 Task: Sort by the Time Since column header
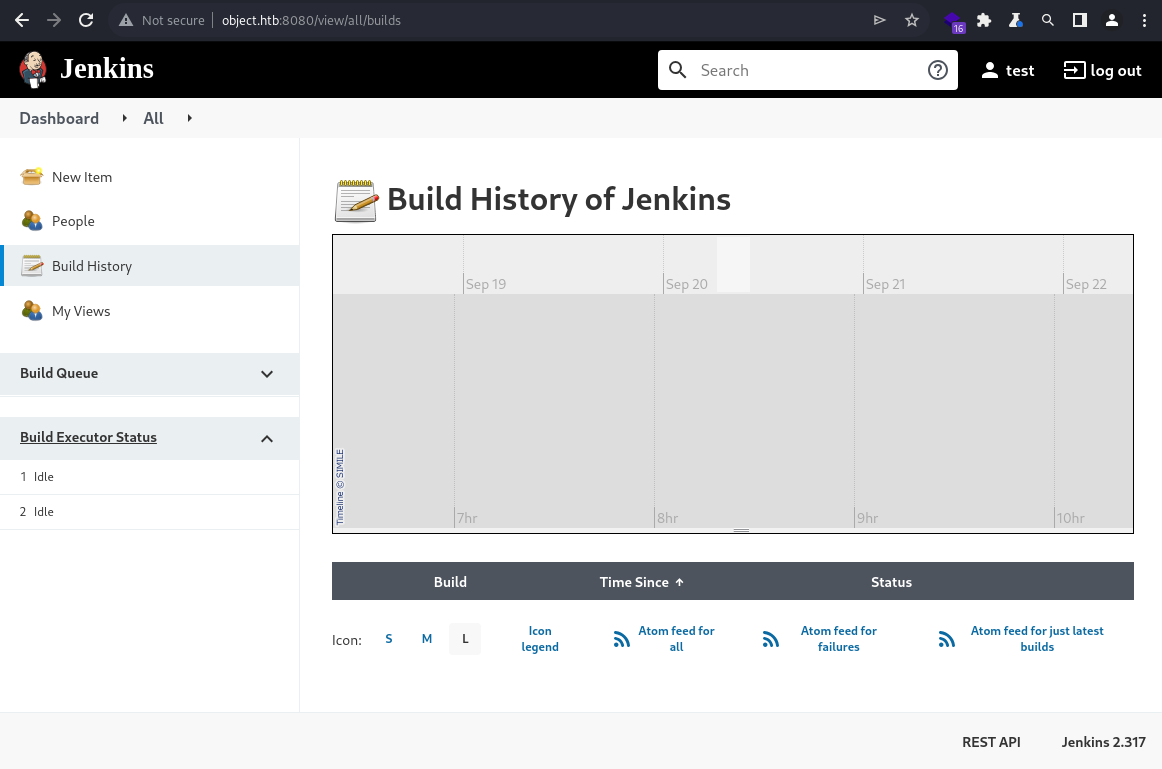[642, 582]
